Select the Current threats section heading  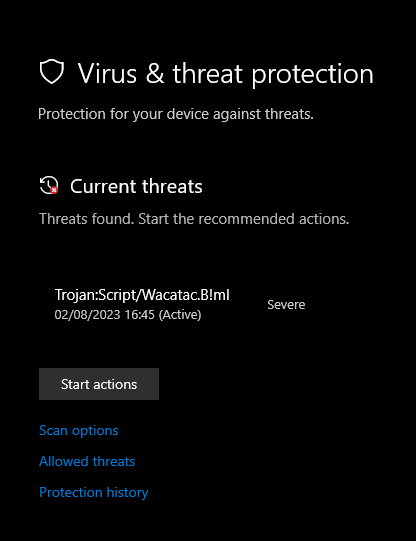point(136,186)
